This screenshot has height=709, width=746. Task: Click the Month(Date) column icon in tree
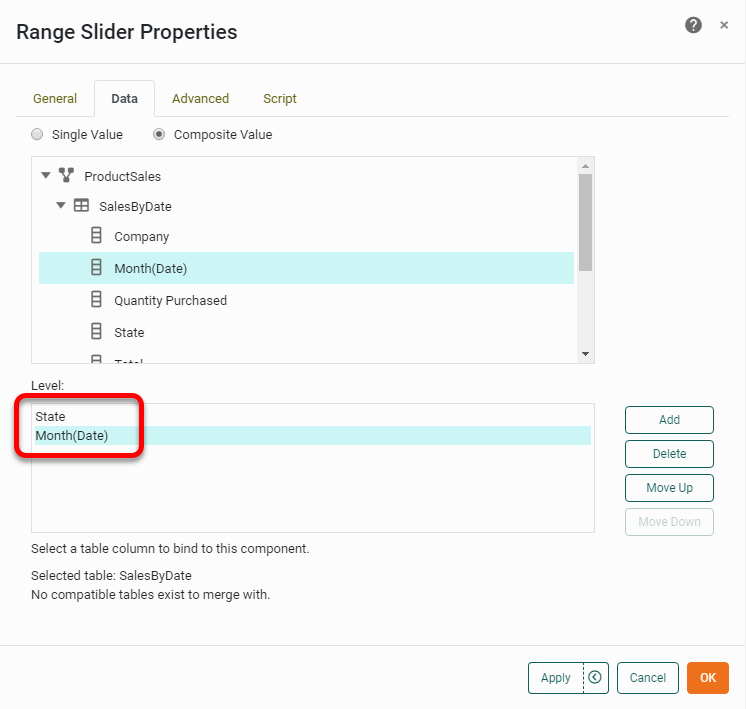97,268
